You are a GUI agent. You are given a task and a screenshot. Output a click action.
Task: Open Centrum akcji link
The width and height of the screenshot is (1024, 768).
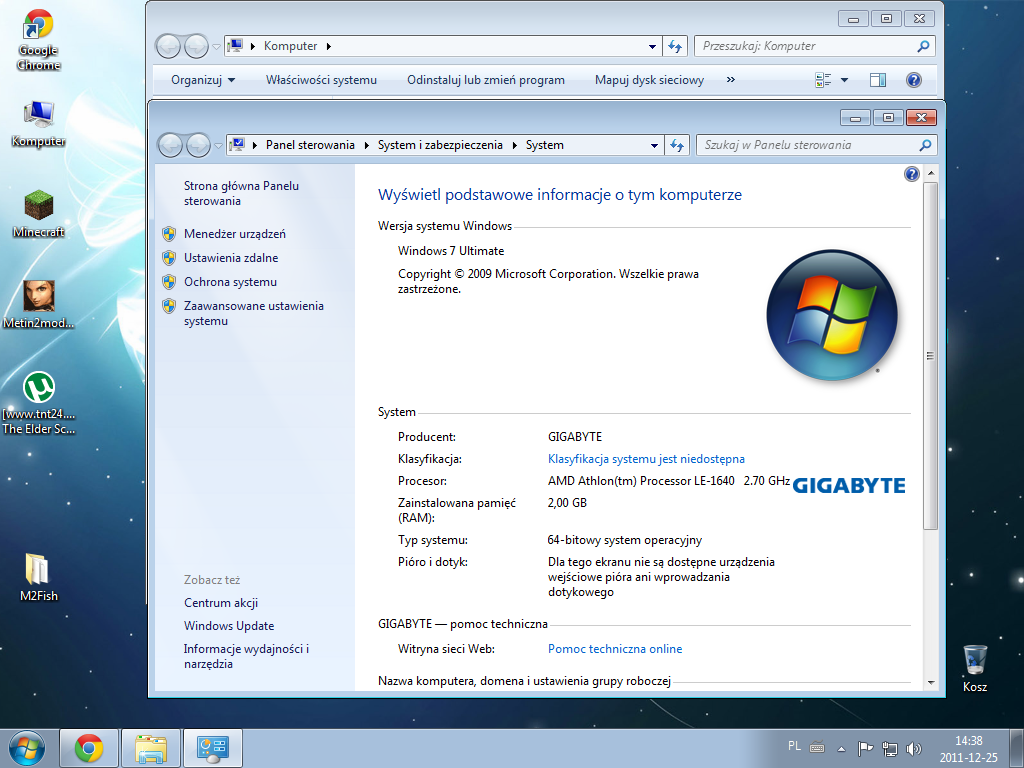221,603
